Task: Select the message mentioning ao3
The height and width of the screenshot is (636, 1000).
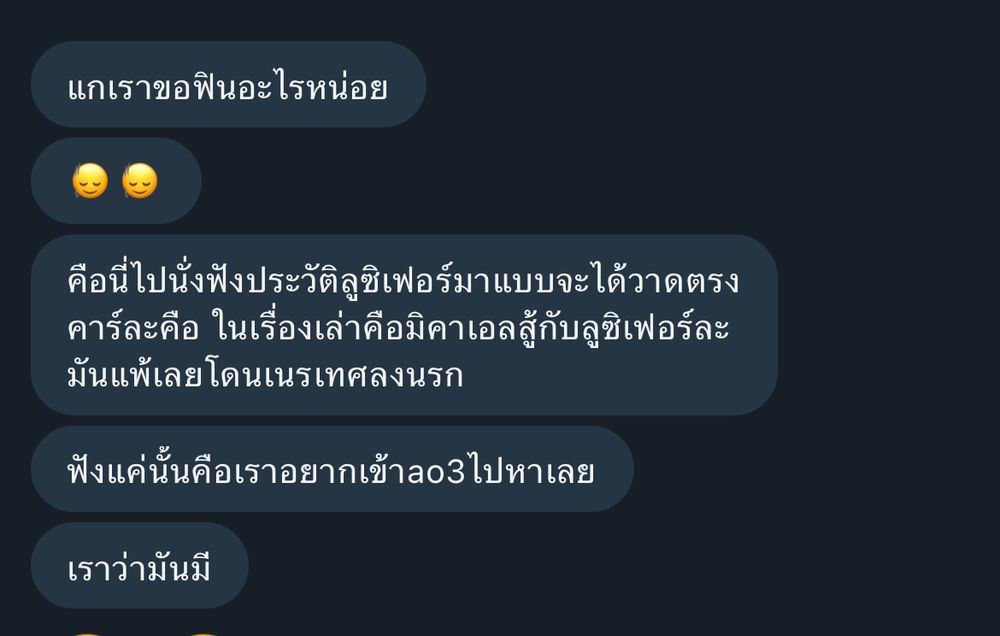Action: point(332,469)
